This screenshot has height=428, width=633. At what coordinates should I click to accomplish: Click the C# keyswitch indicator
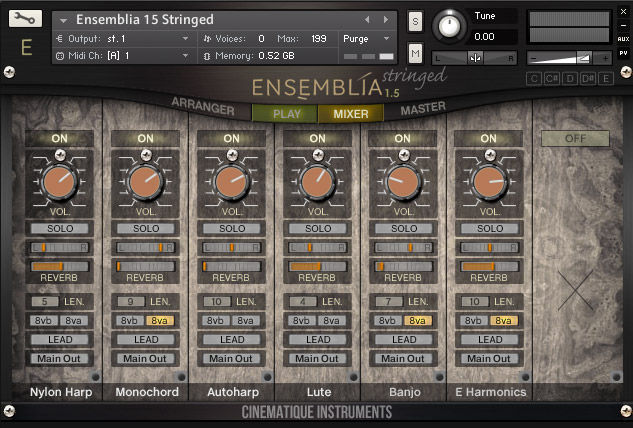coord(551,78)
